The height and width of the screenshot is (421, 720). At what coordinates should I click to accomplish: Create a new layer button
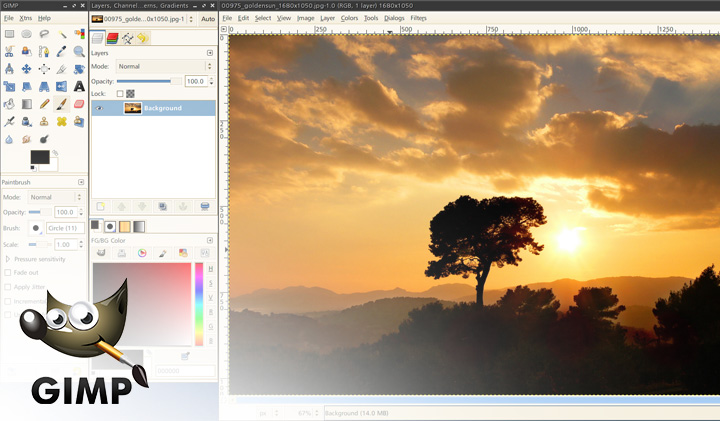coord(101,207)
